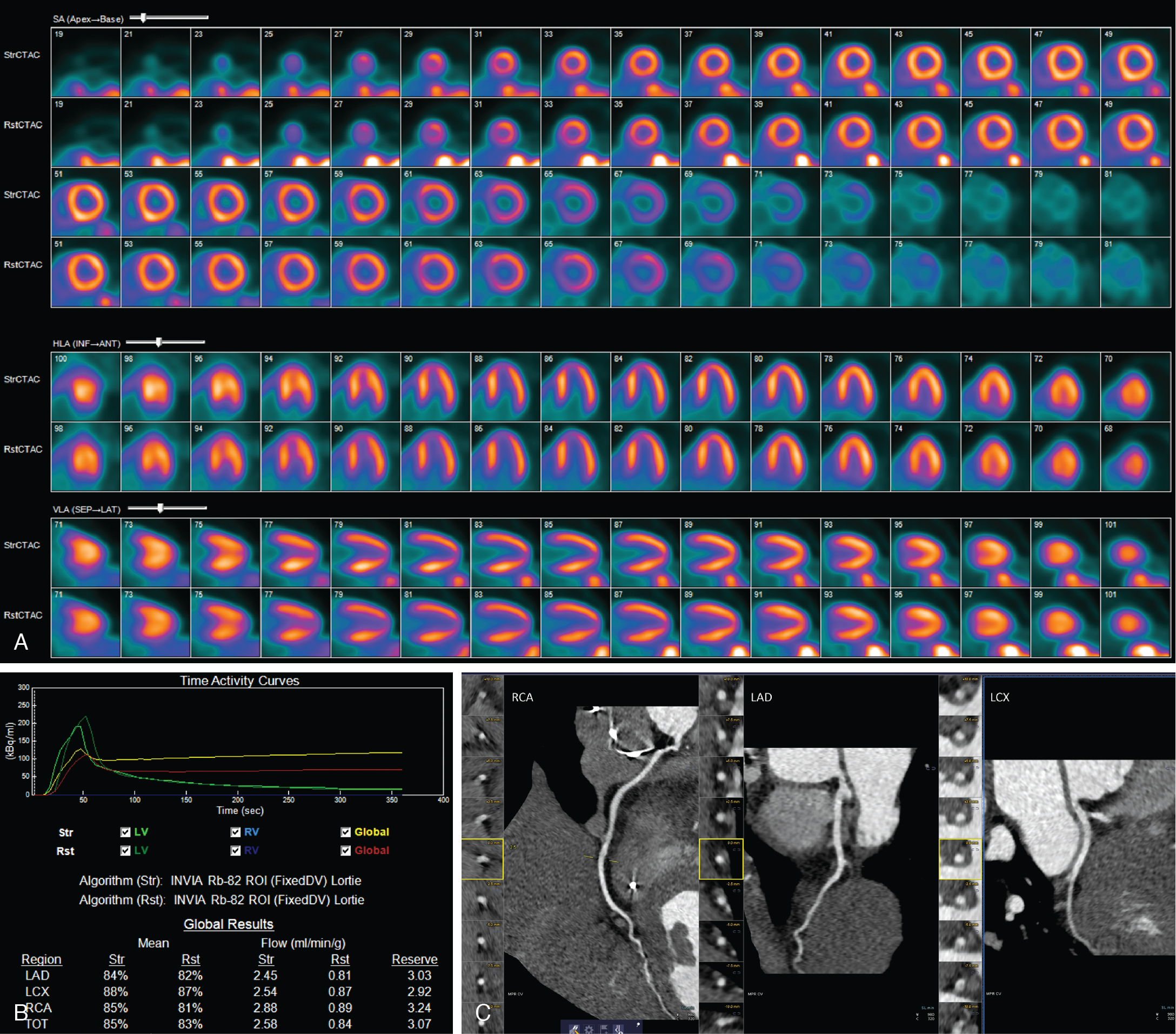Image resolution: width=1176 pixels, height=1034 pixels.
Task: Select the stenosis measurement tool icon
Action: [x=618, y=1030]
